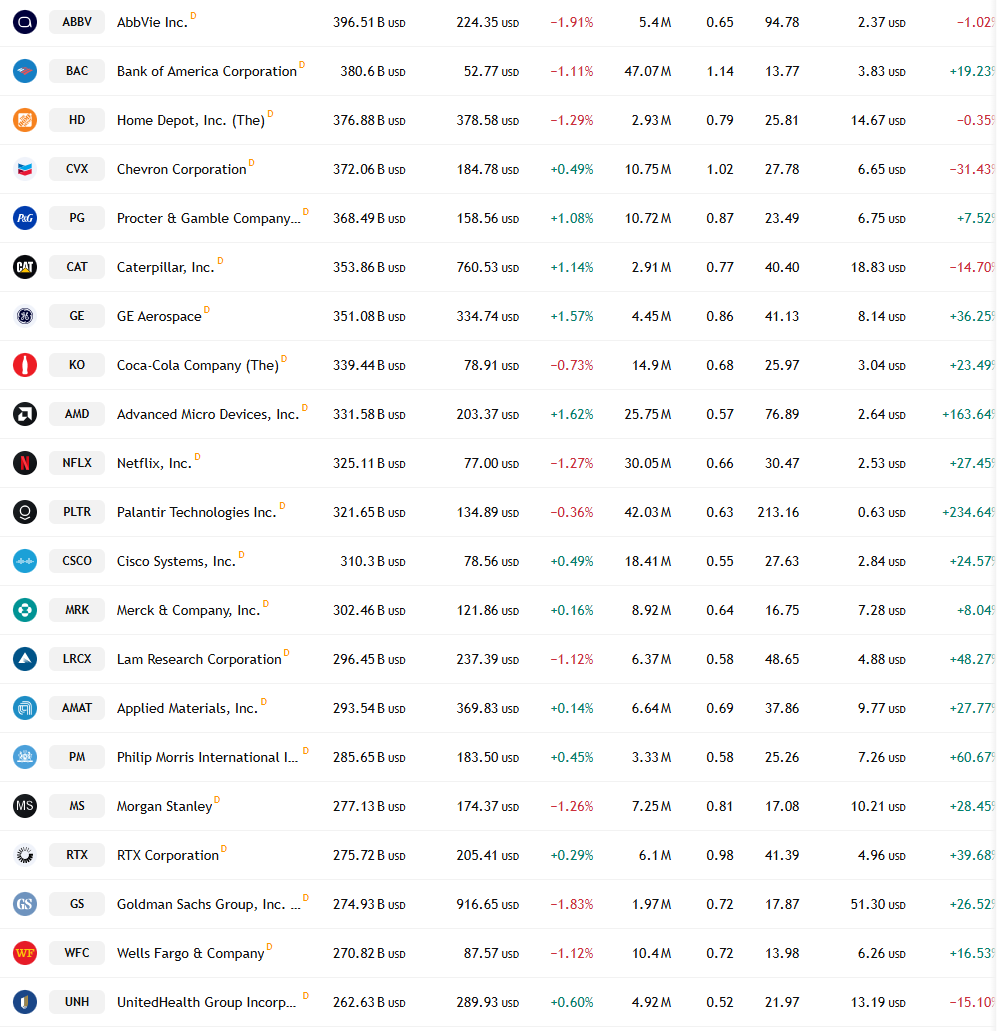Click AMD change value +1.62%
This screenshot has height=1031, width=997.
571,415
